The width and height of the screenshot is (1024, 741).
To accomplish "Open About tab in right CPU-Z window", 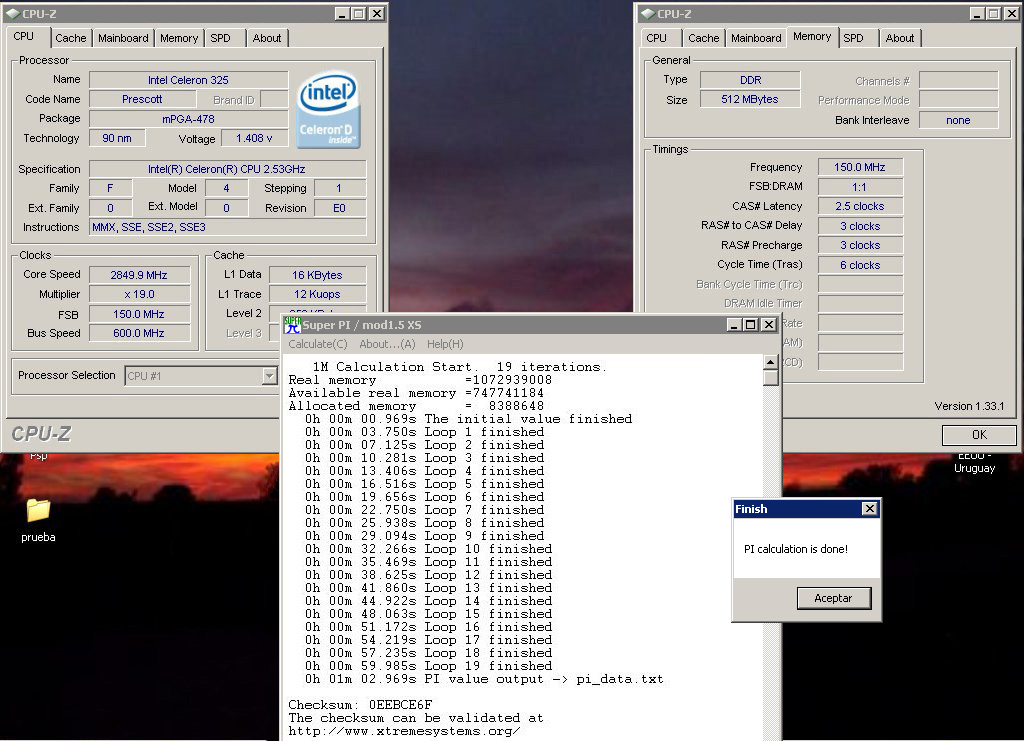I will tap(900, 38).
